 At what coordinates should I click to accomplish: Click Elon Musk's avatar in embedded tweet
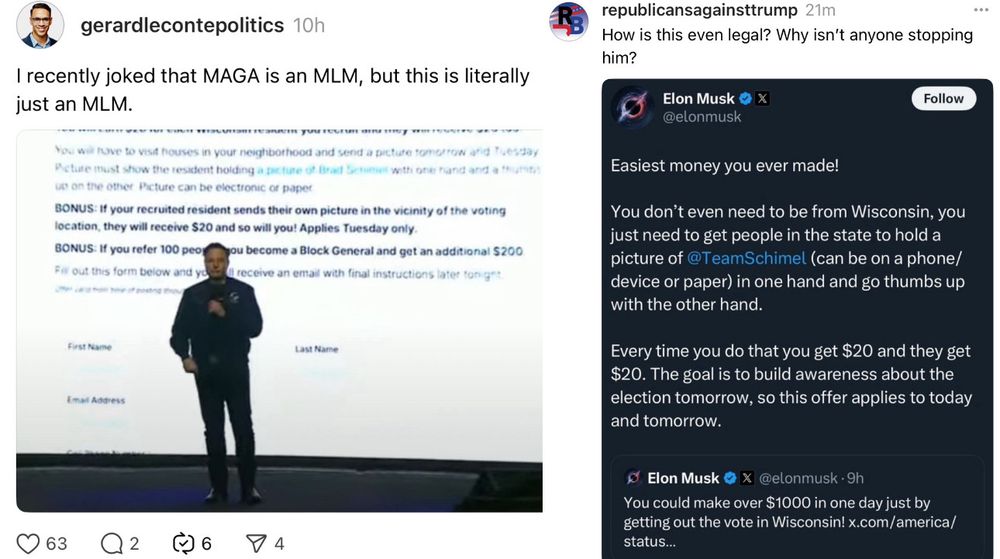click(632, 107)
